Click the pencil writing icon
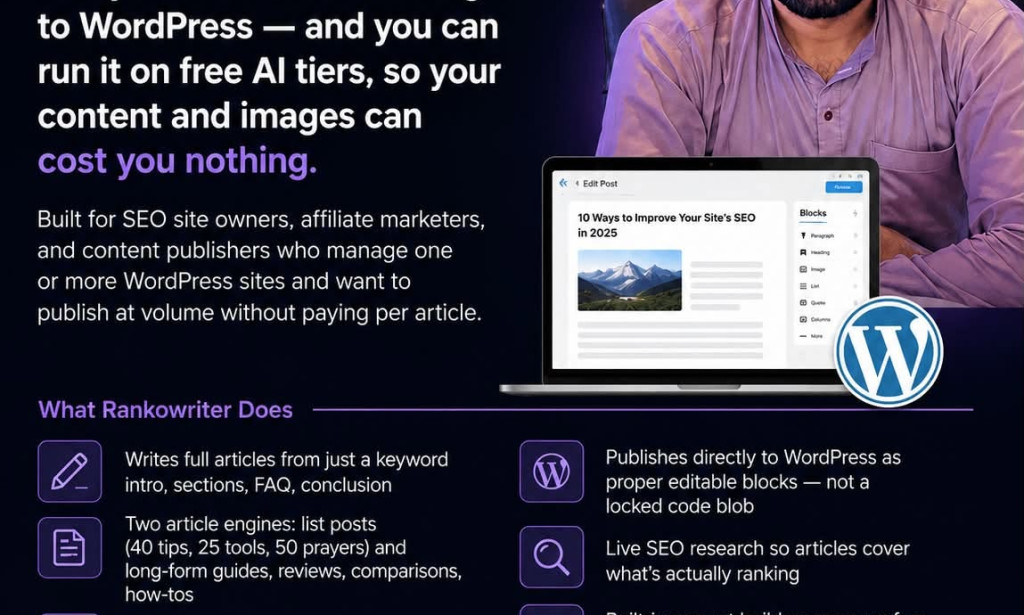Image resolution: width=1024 pixels, height=615 pixels. click(70, 471)
